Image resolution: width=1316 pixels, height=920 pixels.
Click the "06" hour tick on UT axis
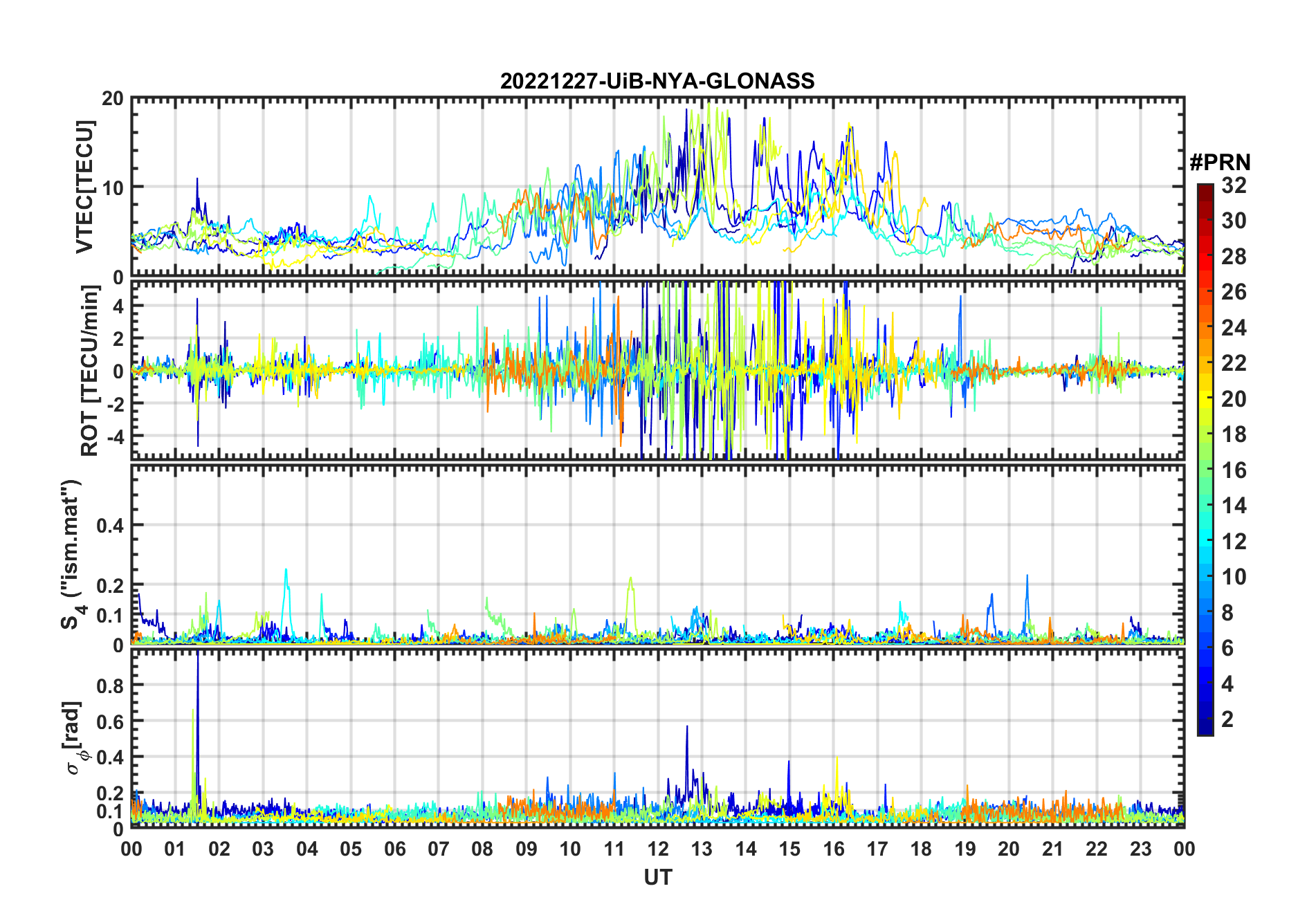click(395, 849)
